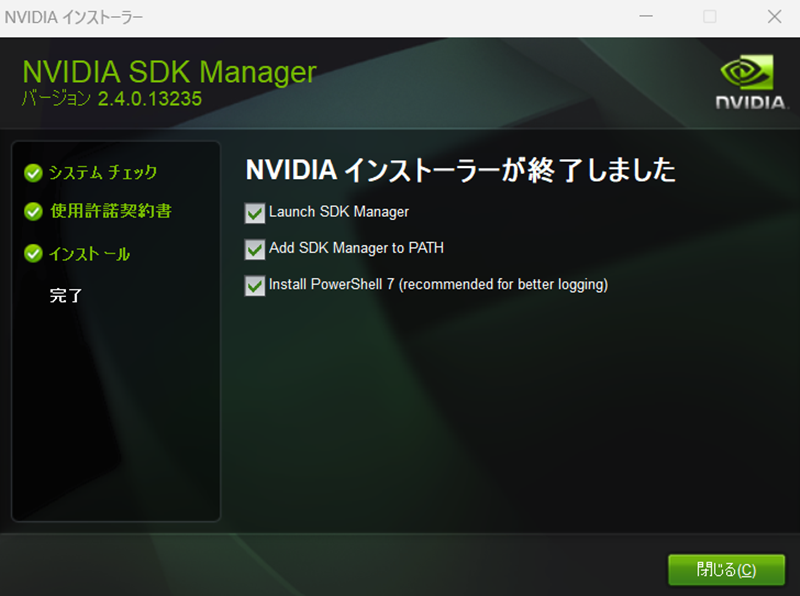Screen dimensions: 800x596
Task: Click the NVIDIA eye emblem logo
Action: point(745,74)
